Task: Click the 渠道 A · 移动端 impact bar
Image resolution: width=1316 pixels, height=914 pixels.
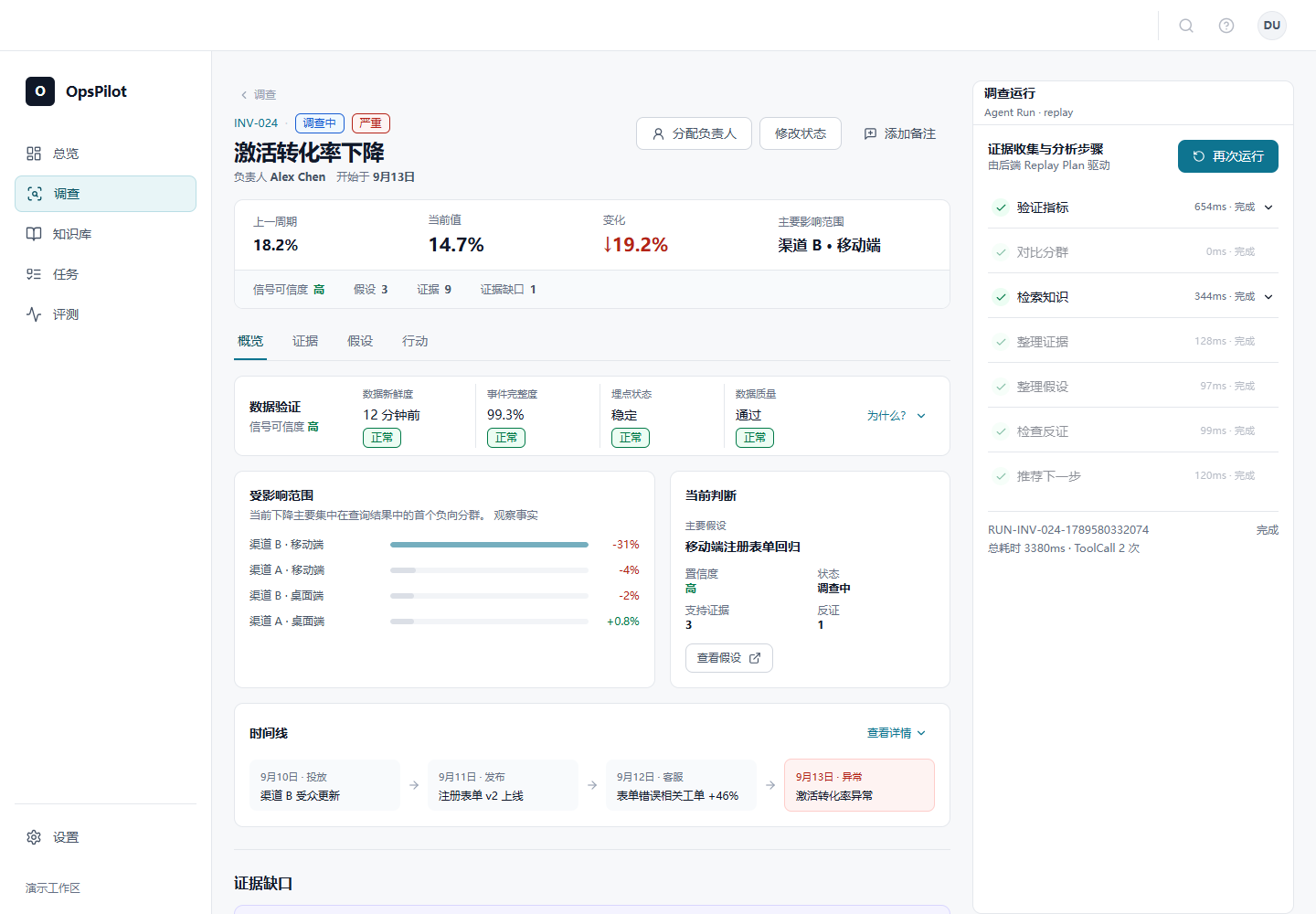Action: (x=489, y=570)
